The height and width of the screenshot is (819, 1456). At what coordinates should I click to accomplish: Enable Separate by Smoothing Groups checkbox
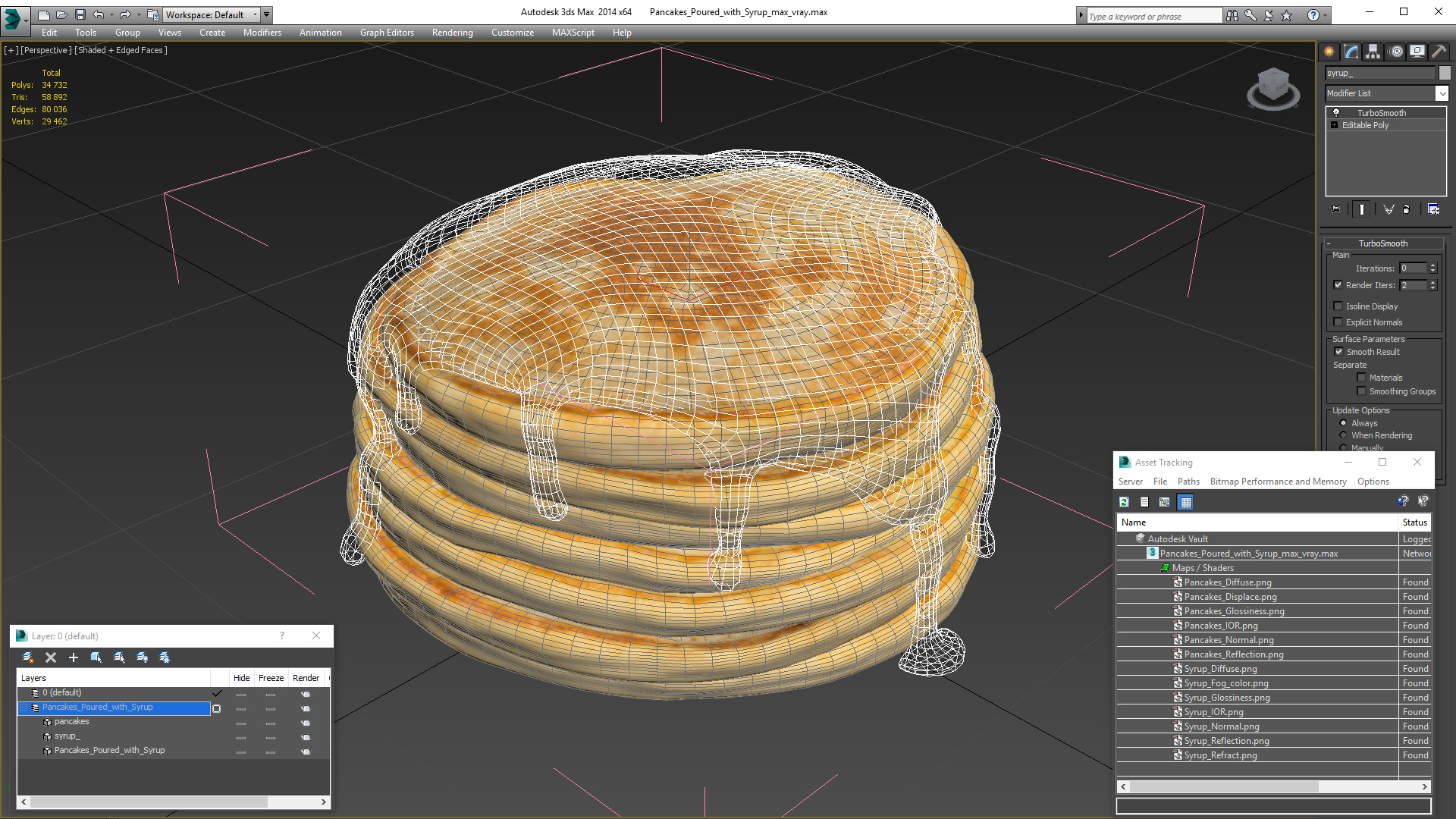coord(1361,391)
